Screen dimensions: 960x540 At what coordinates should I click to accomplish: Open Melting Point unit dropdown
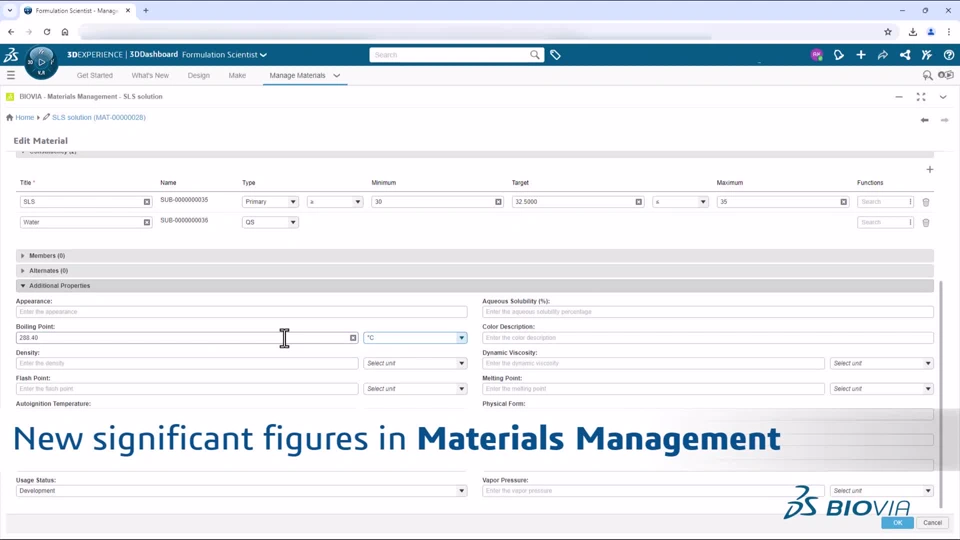tap(882, 389)
